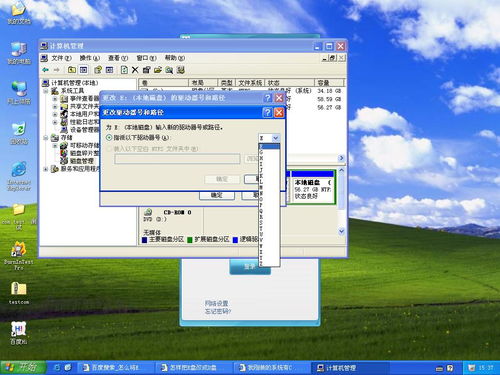Click the Properties icon next to Delete
500x375 pixels.
pyautogui.click(x=146, y=70)
